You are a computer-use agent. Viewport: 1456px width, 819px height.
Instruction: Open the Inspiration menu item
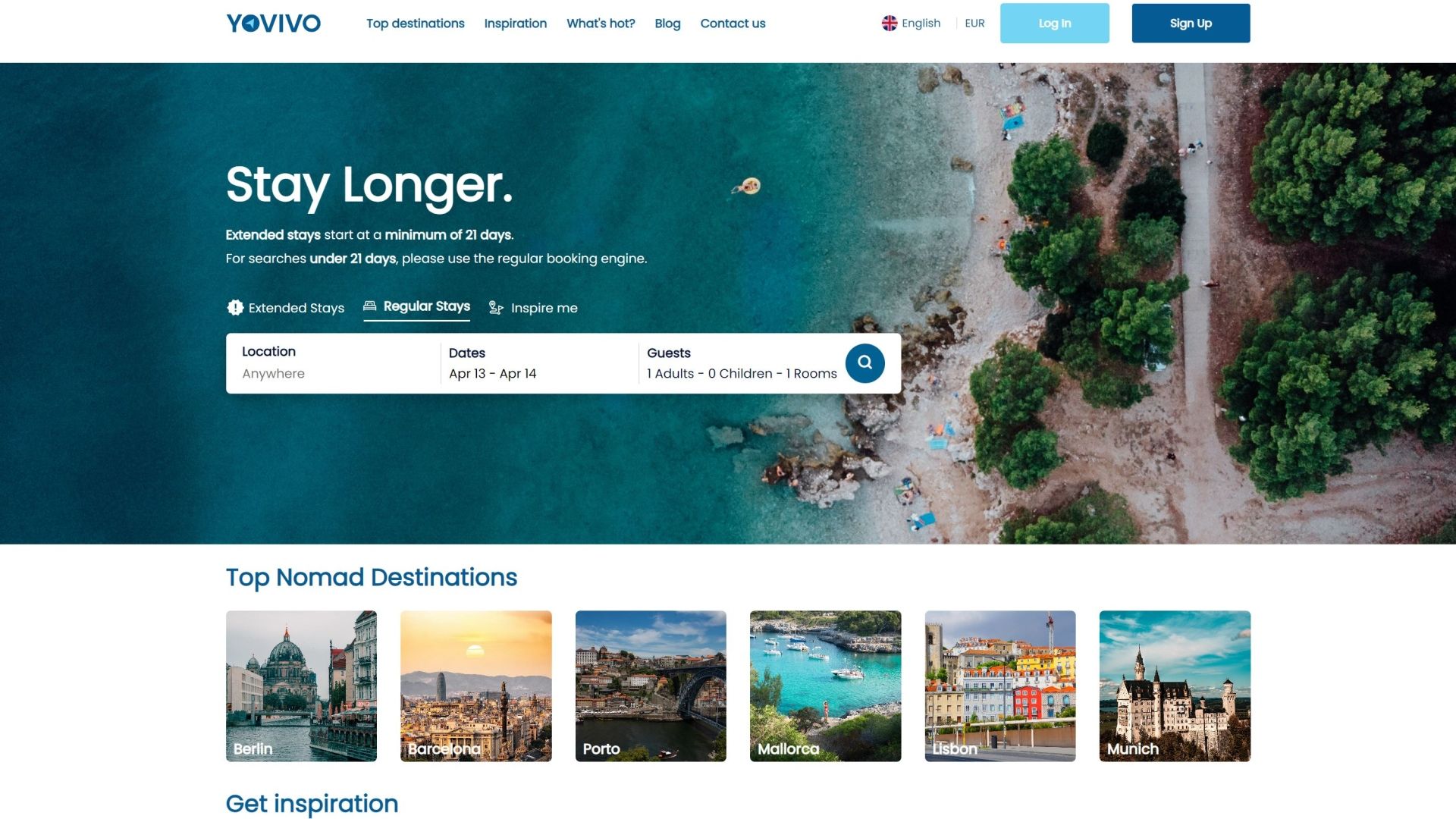point(515,23)
